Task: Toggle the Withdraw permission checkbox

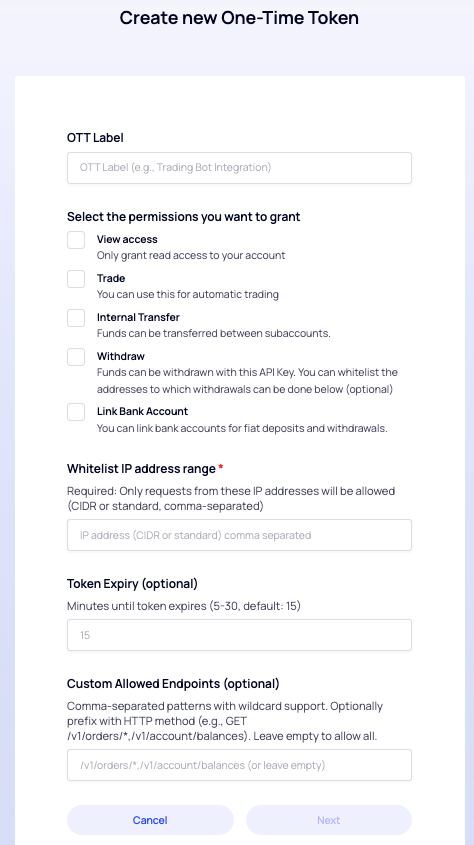Action: (x=76, y=357)
